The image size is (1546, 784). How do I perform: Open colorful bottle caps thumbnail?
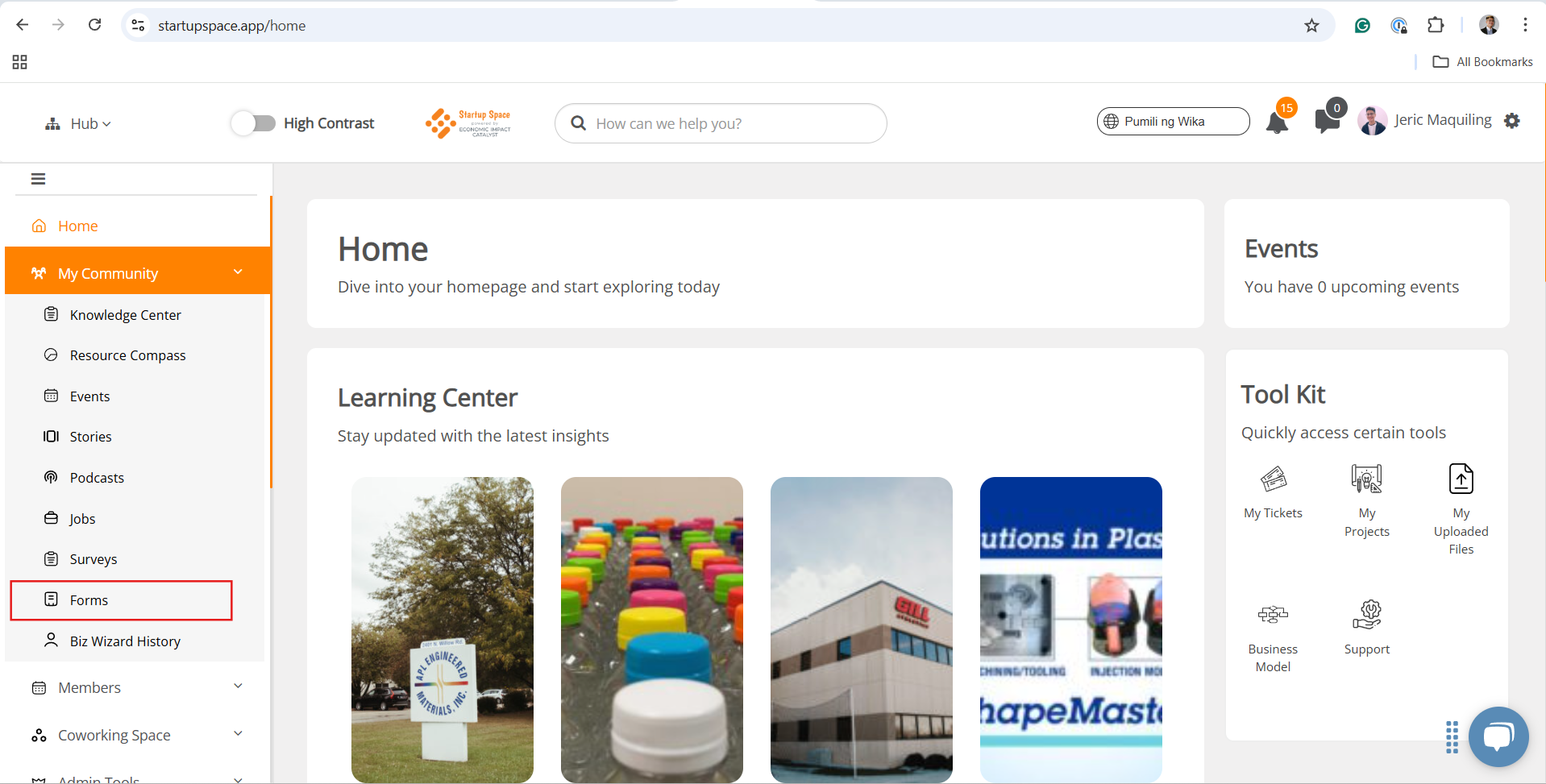(652, 629)
